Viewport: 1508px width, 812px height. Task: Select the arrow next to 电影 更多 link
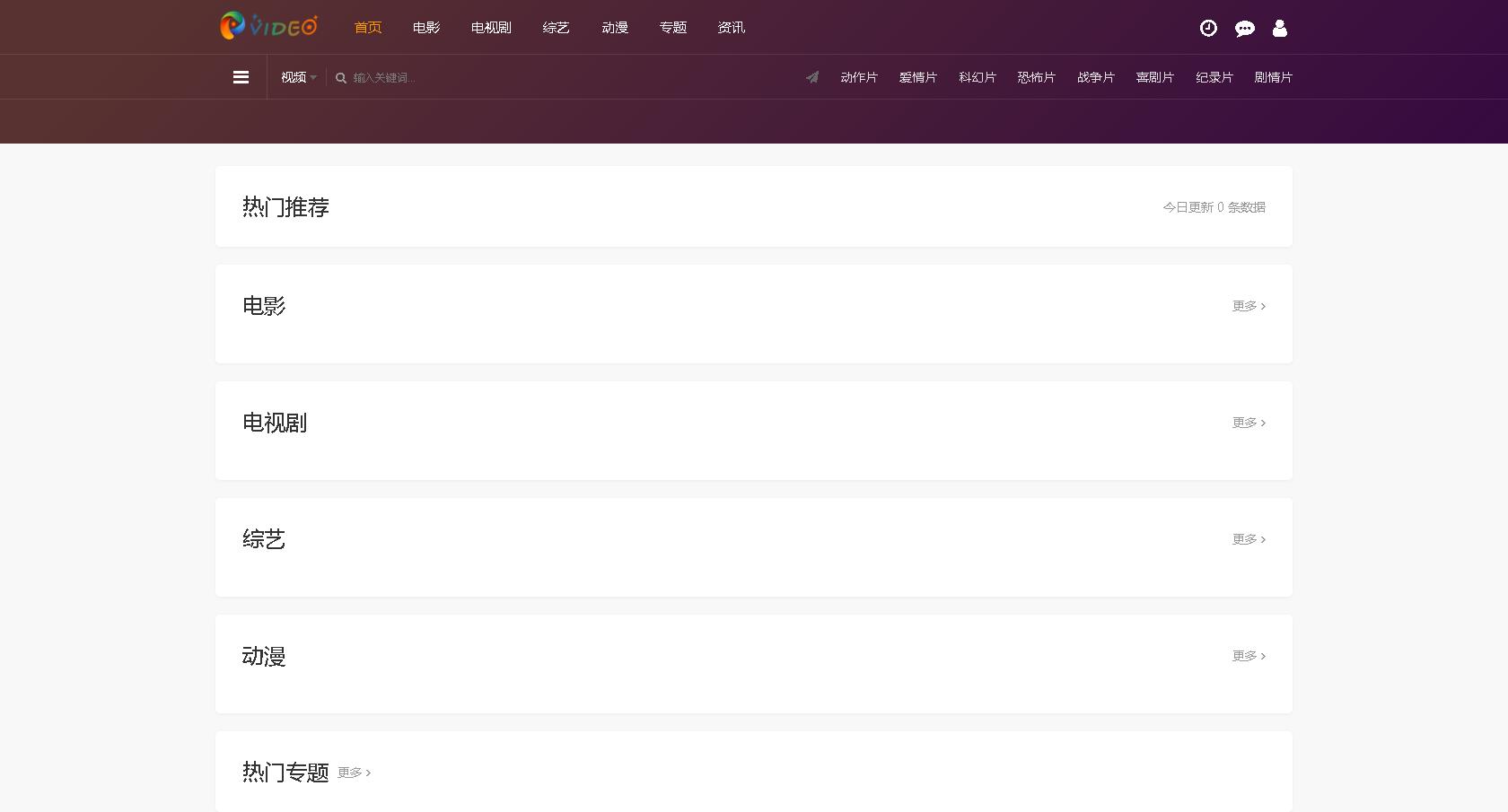[1263, 306]
